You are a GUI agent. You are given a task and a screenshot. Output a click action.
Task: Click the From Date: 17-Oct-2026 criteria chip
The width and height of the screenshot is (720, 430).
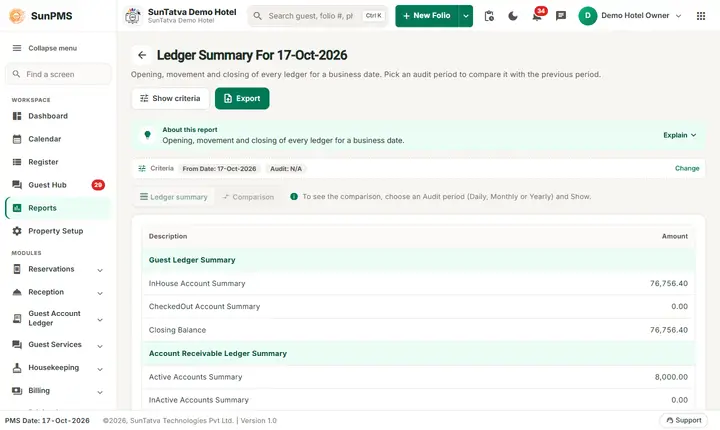click(x=219, y=169)
